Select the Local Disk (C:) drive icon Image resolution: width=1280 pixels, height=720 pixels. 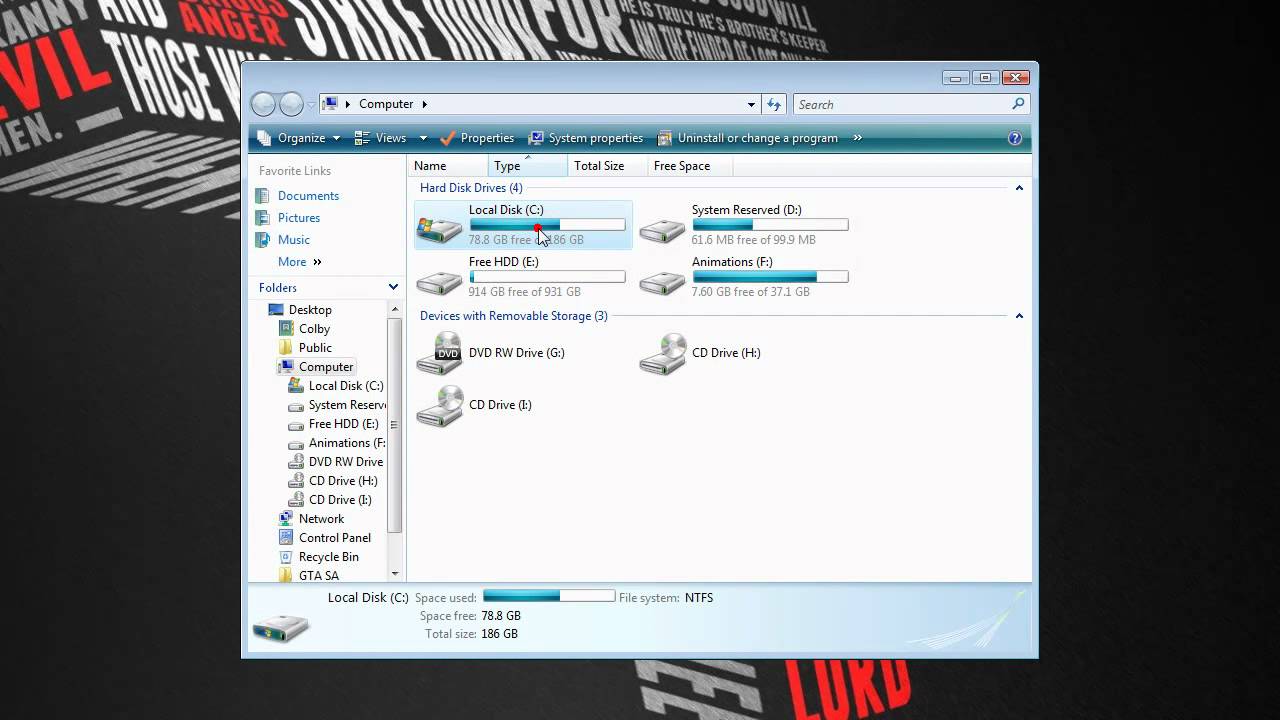440,229
